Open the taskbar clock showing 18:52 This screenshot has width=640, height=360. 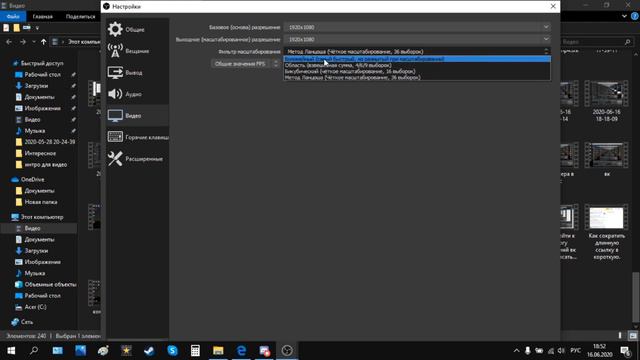pos(600,351)
